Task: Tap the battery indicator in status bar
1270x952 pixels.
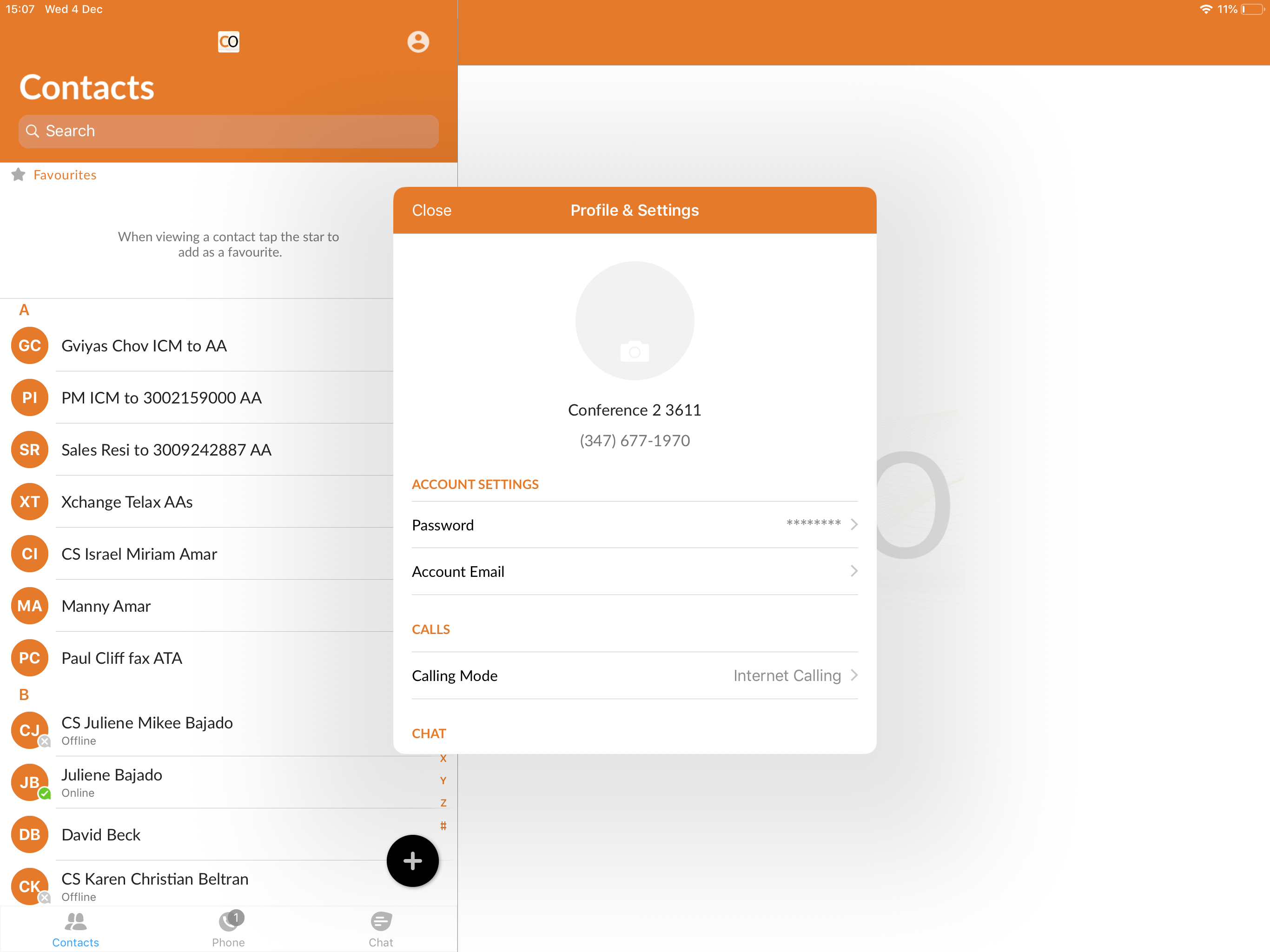Action: (1252, 9)
